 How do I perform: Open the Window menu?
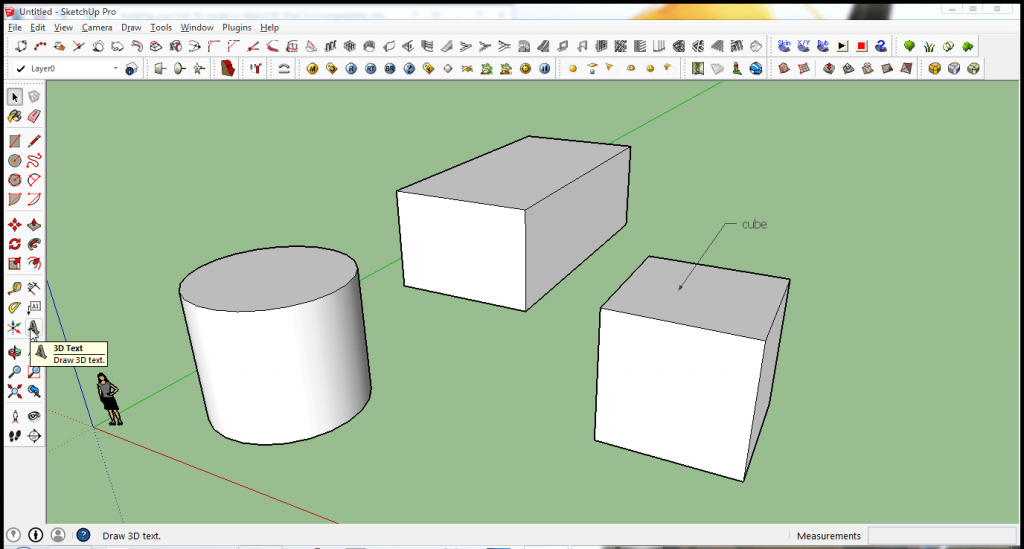[x=197, y=27]
